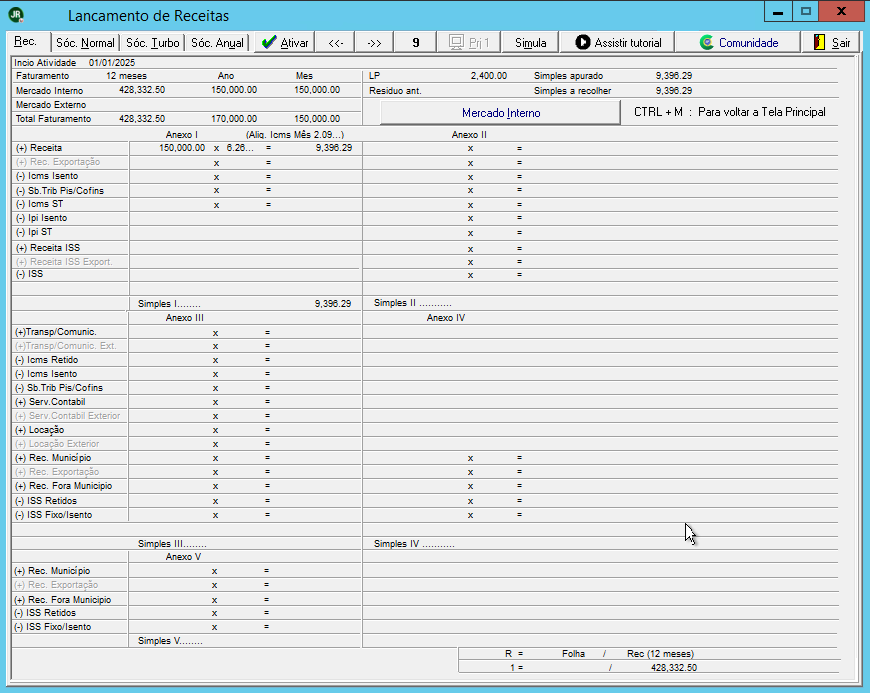Click the Mercado Interno Mes value 150,000.00

(317, 90)
